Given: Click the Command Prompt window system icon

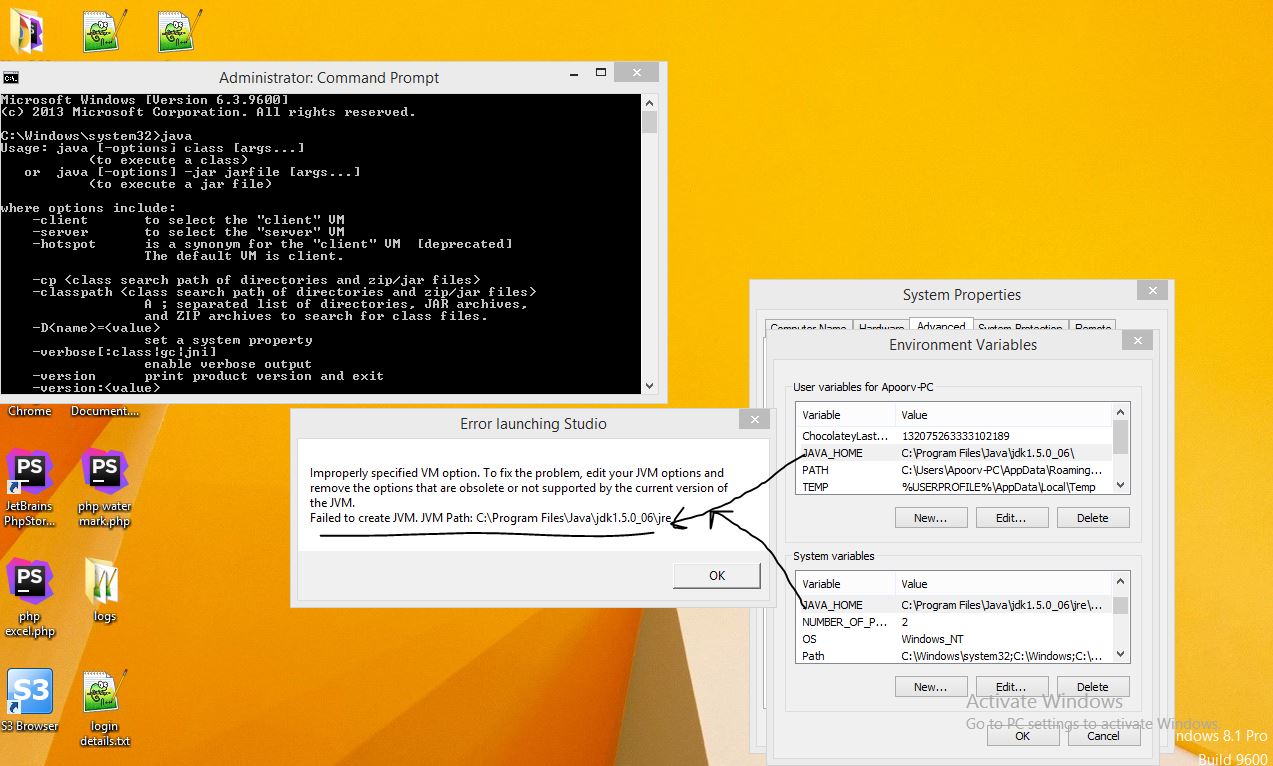Looking at the screenshot, I should click(x=10, y=78).
